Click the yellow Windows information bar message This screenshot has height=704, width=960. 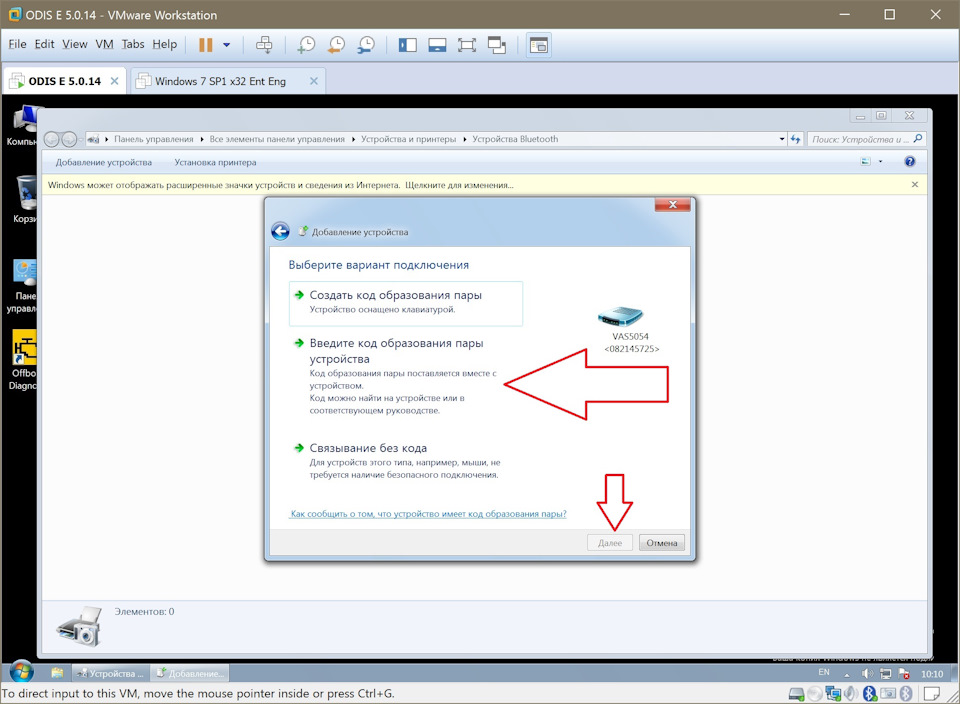click(x=280, y=185)
